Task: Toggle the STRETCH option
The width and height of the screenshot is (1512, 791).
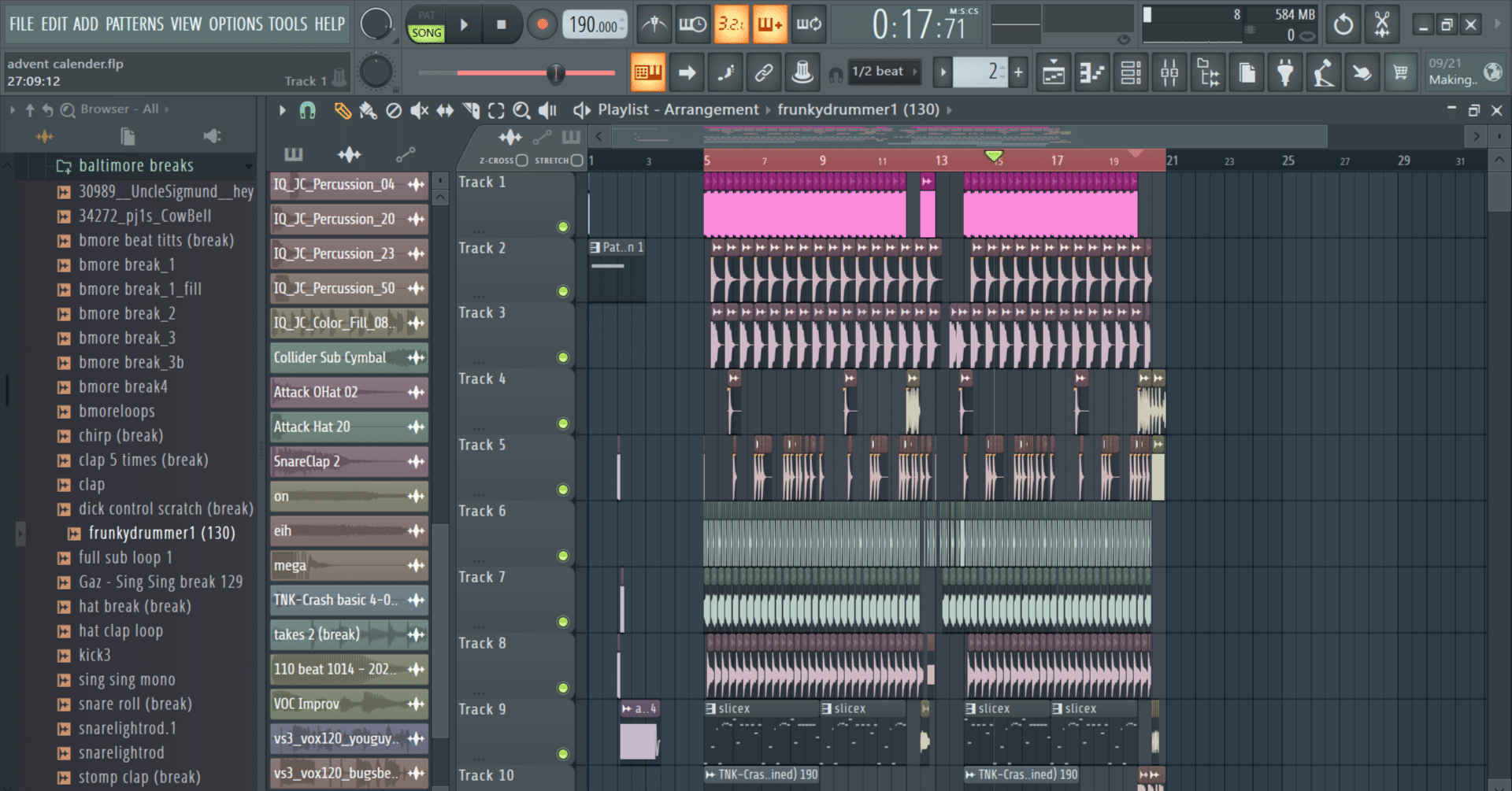Action: click(x=577, y=161)
